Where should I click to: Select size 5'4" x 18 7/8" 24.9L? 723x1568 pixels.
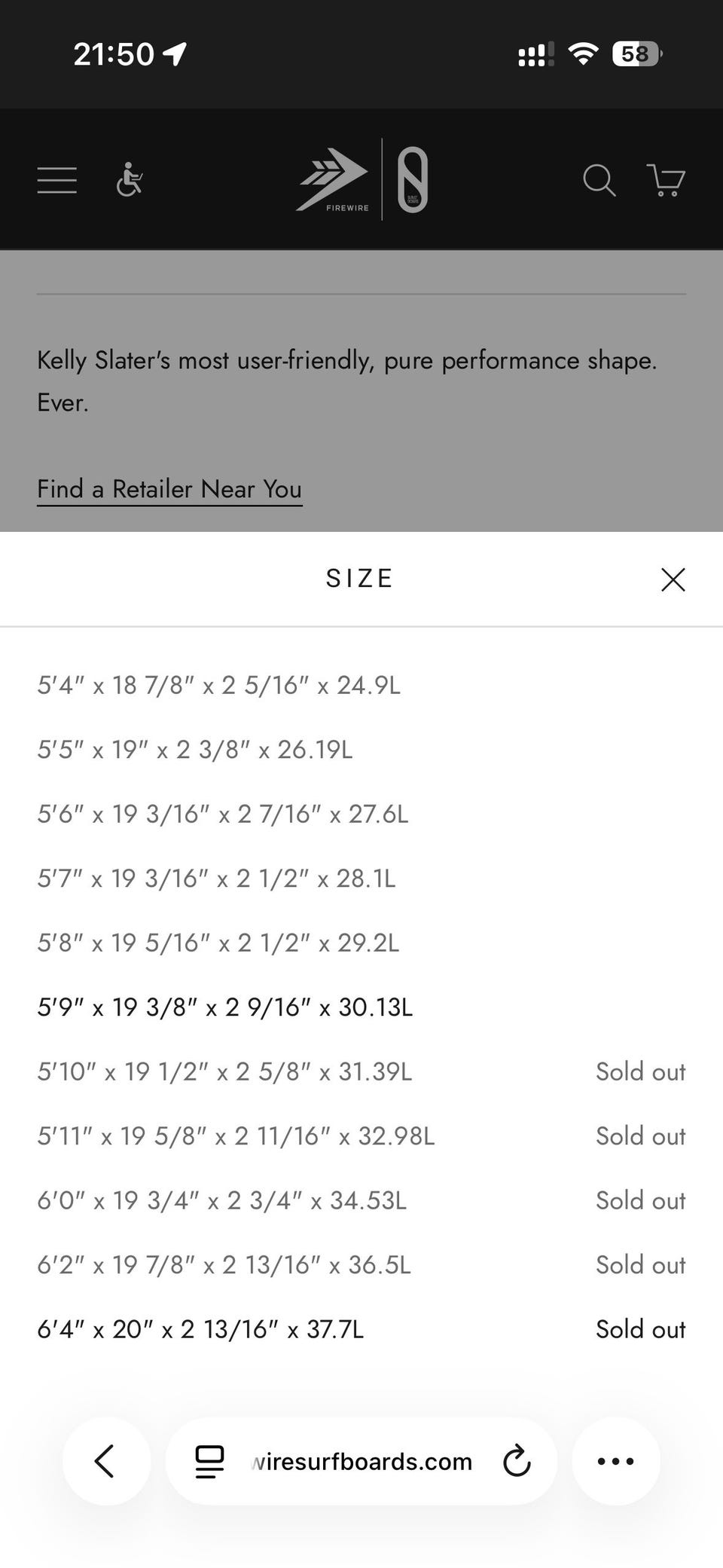tap(218, 685)
